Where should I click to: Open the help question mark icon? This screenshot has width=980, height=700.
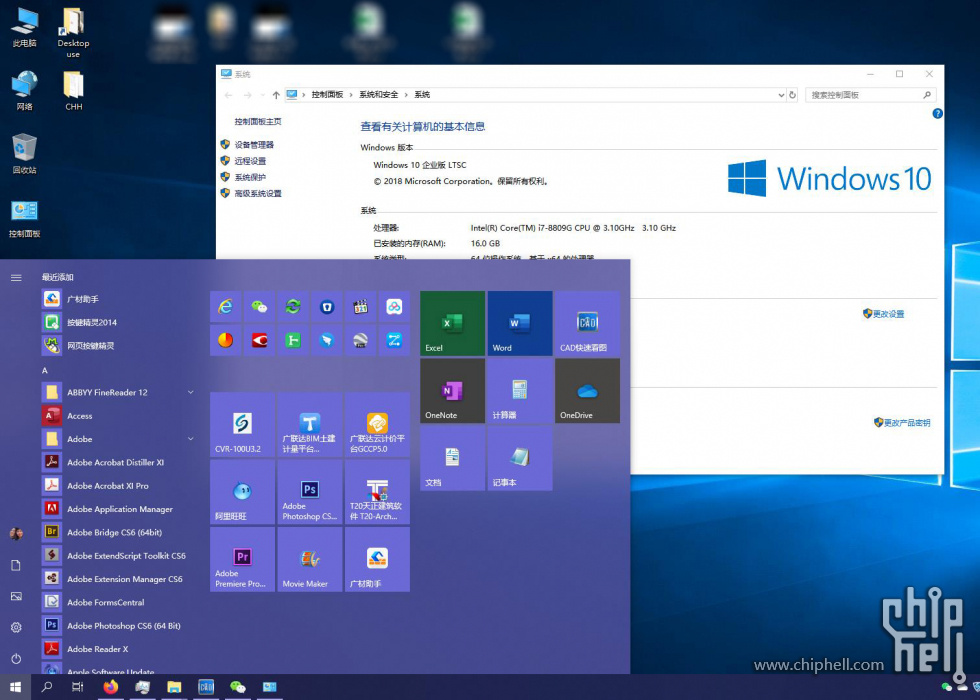point(937,114)
